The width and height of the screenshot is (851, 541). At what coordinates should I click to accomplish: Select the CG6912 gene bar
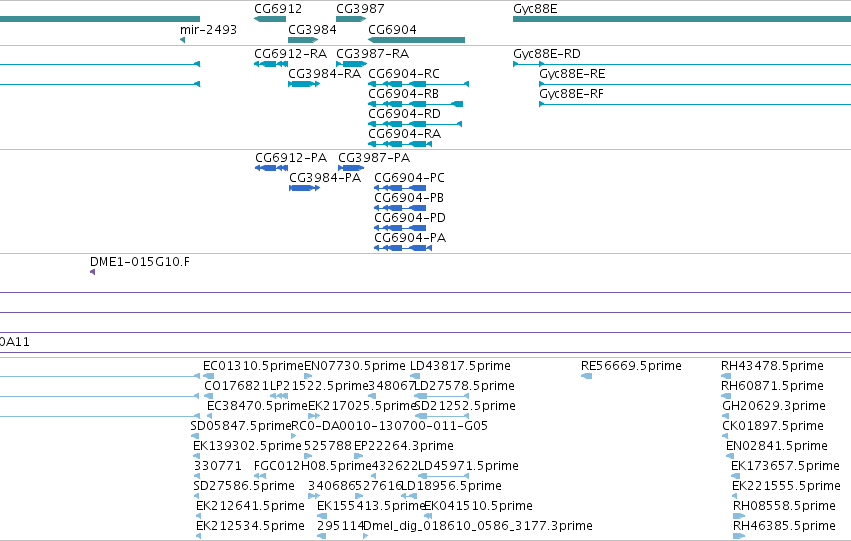tap(270, 19)
